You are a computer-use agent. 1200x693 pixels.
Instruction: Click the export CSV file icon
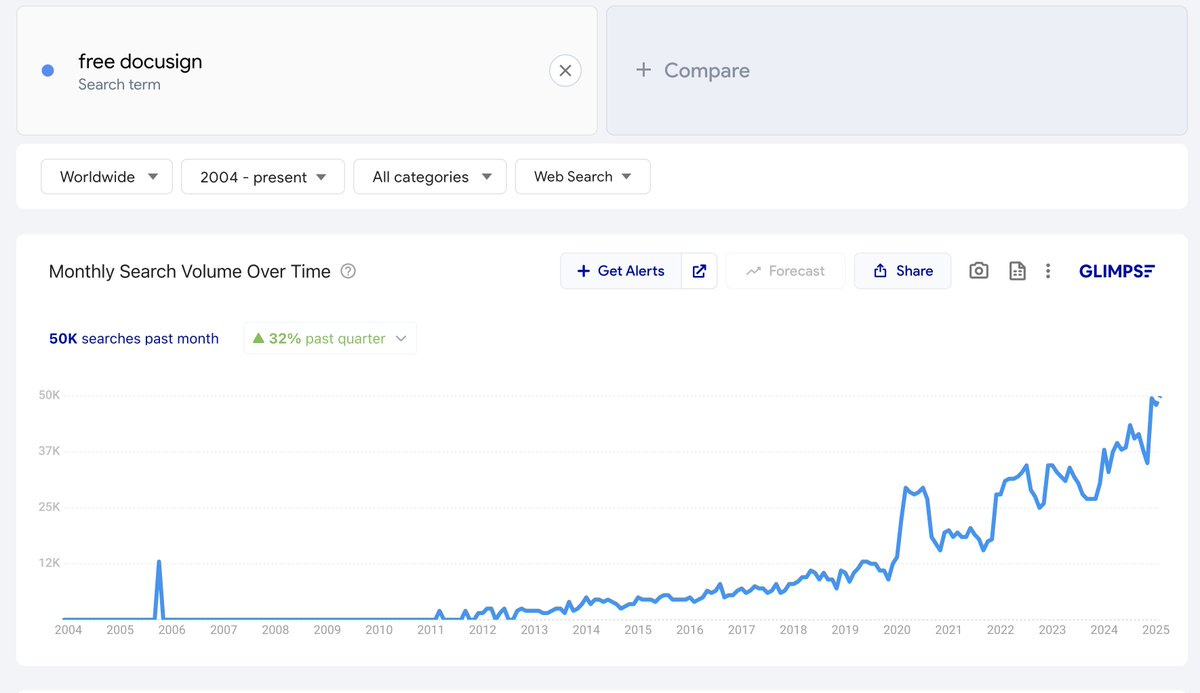[x=1017, y=271]
